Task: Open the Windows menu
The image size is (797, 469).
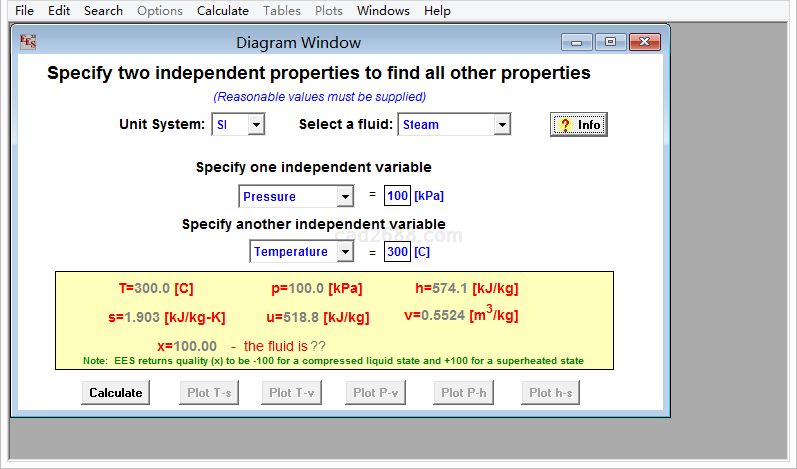Action: [x=383, y=11]
